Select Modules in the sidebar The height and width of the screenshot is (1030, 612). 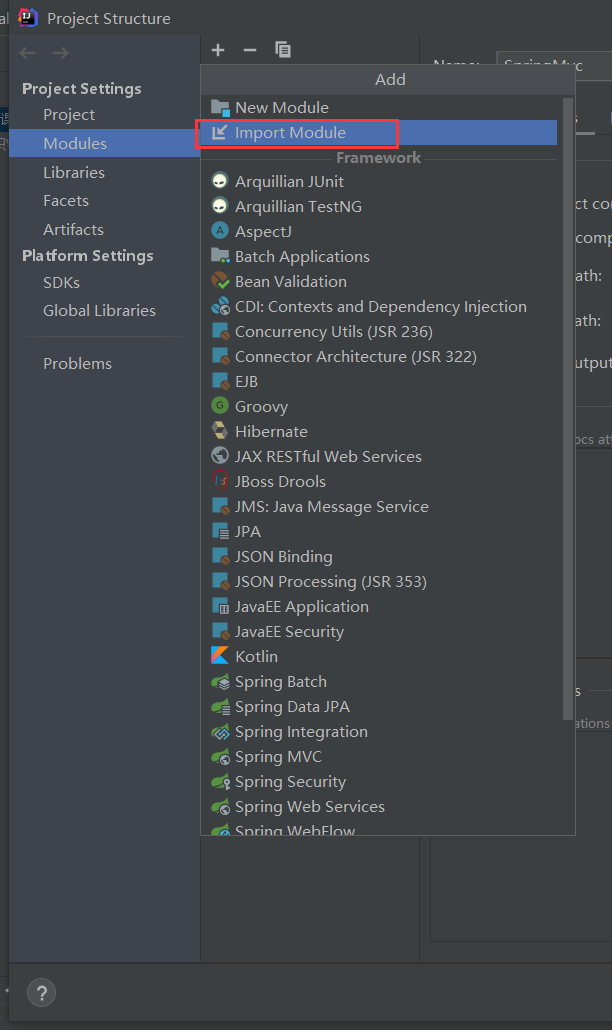(x=75, y=143)
